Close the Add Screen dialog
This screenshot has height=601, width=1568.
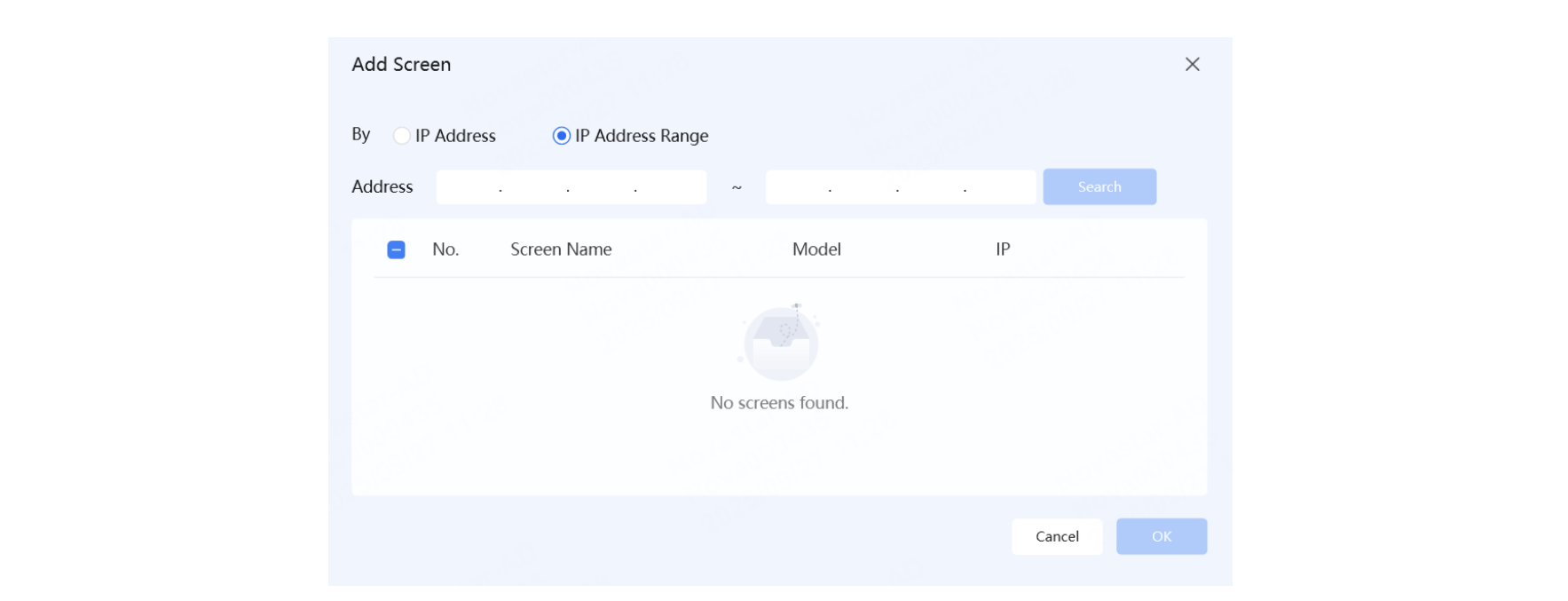click(1192, 64)
